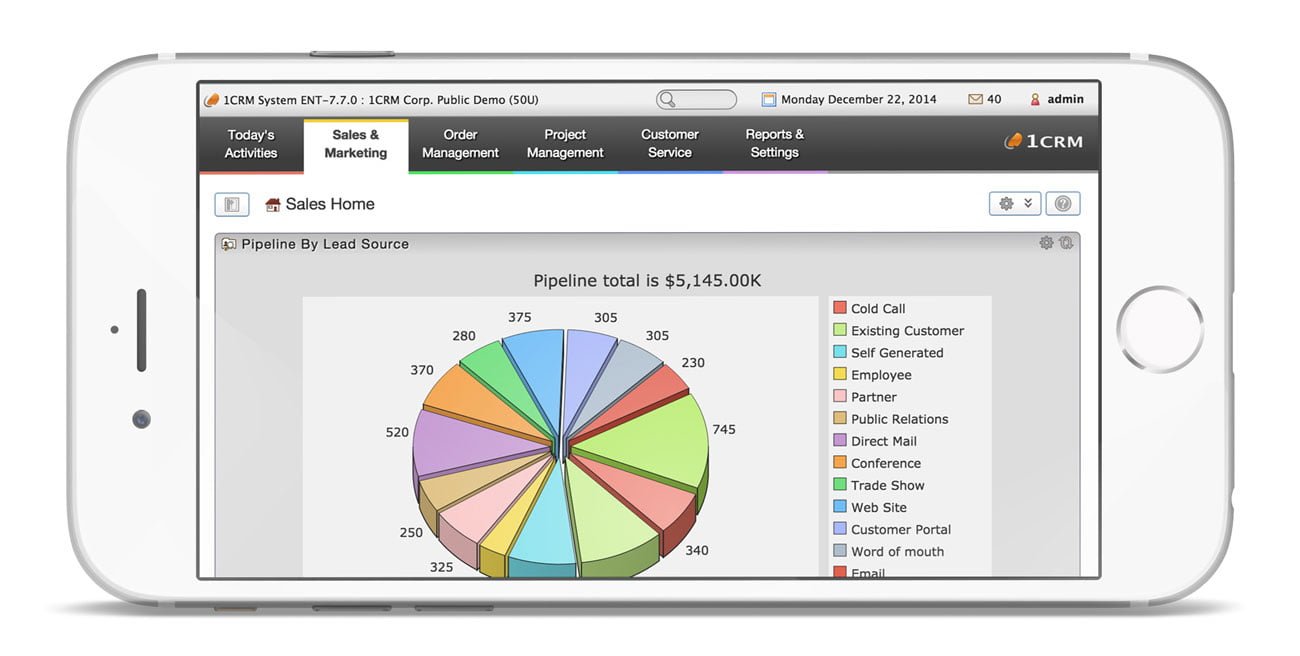Click the admin user link
This screenshot has width=1300, height=656.
click(x=1066, y=100)
